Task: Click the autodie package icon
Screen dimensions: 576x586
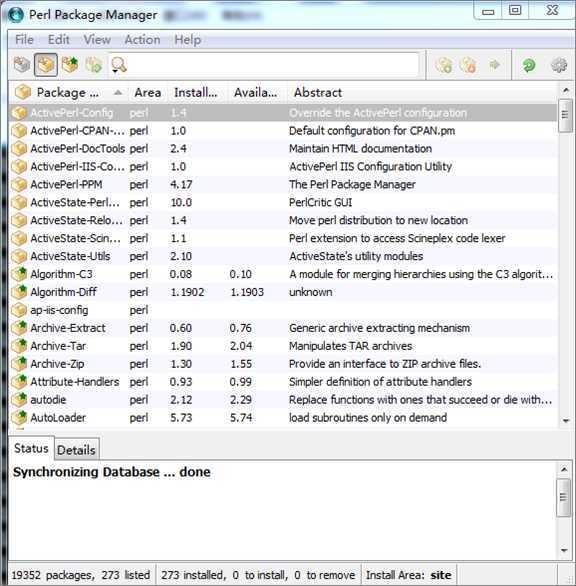Action: 19,400
